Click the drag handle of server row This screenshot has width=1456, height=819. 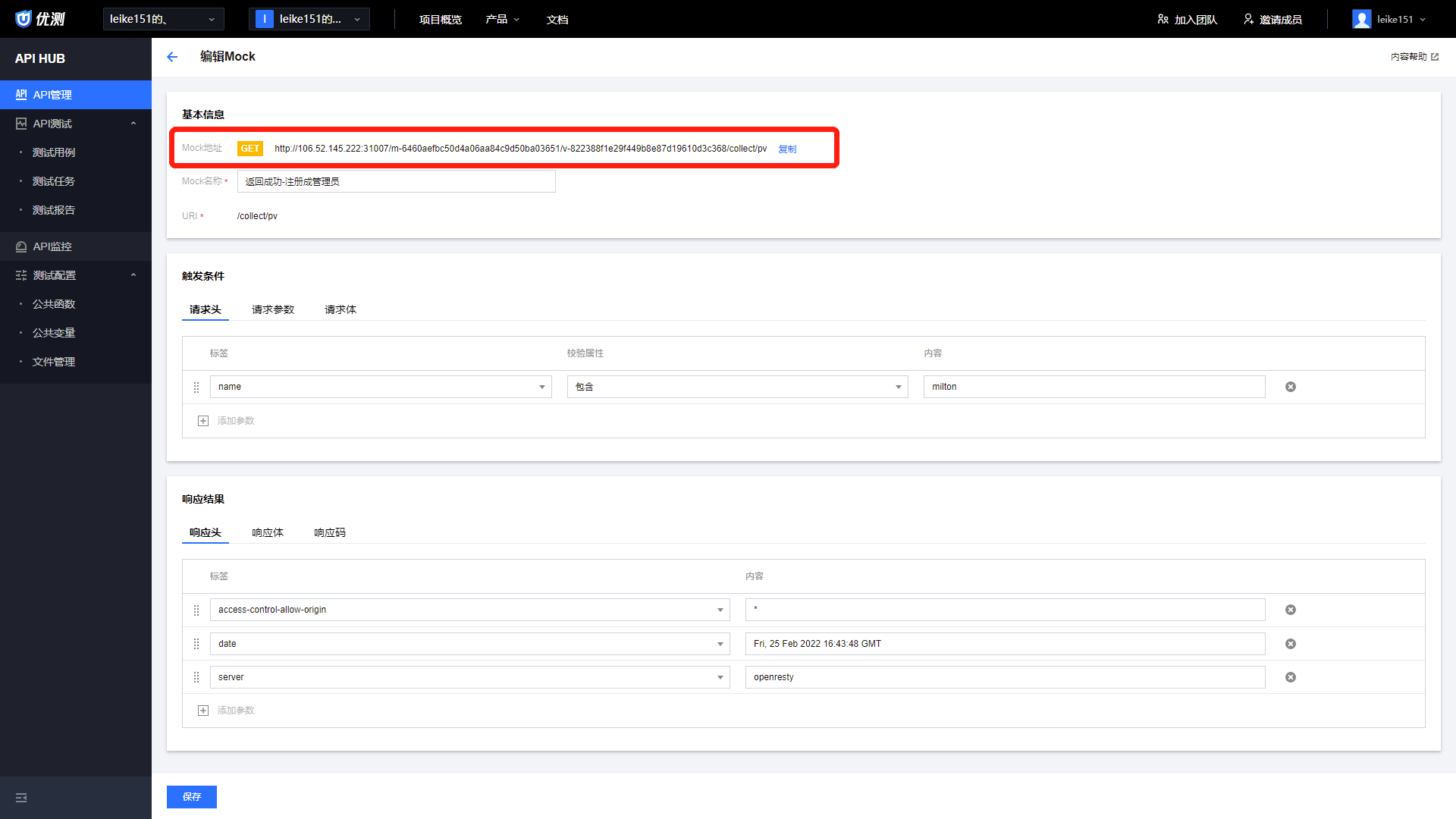coord(196,677)
